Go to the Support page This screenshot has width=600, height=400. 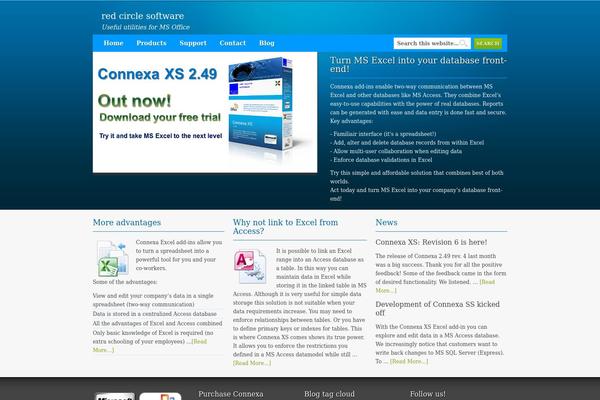(x=193, y=43)
